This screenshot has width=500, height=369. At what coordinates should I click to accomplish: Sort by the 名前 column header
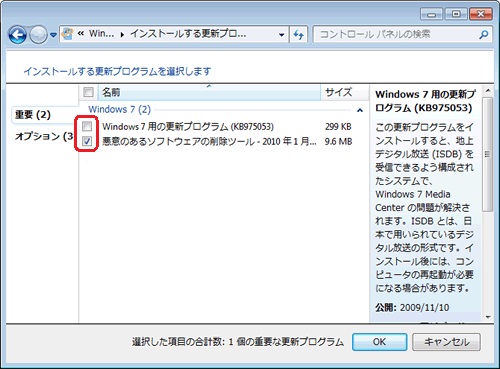click(209, 92)
